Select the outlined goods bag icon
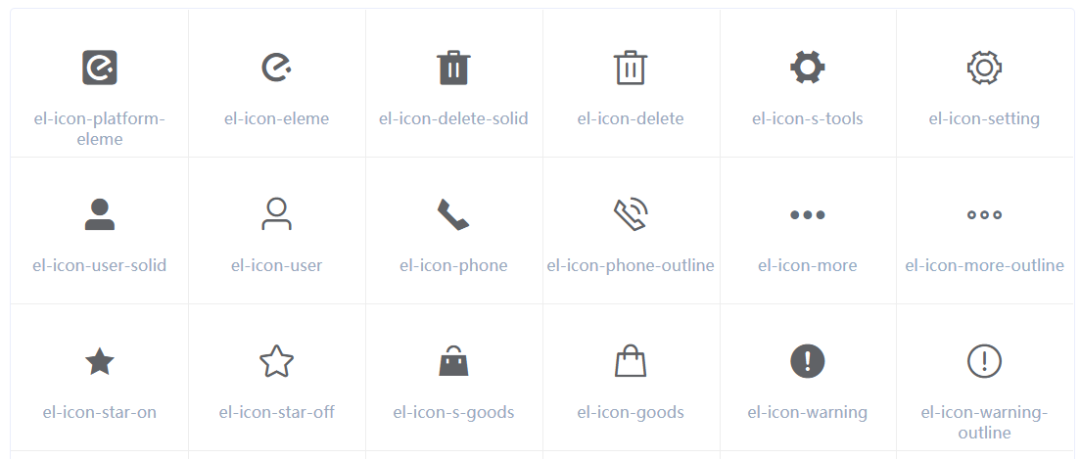 tap(630, 362)
